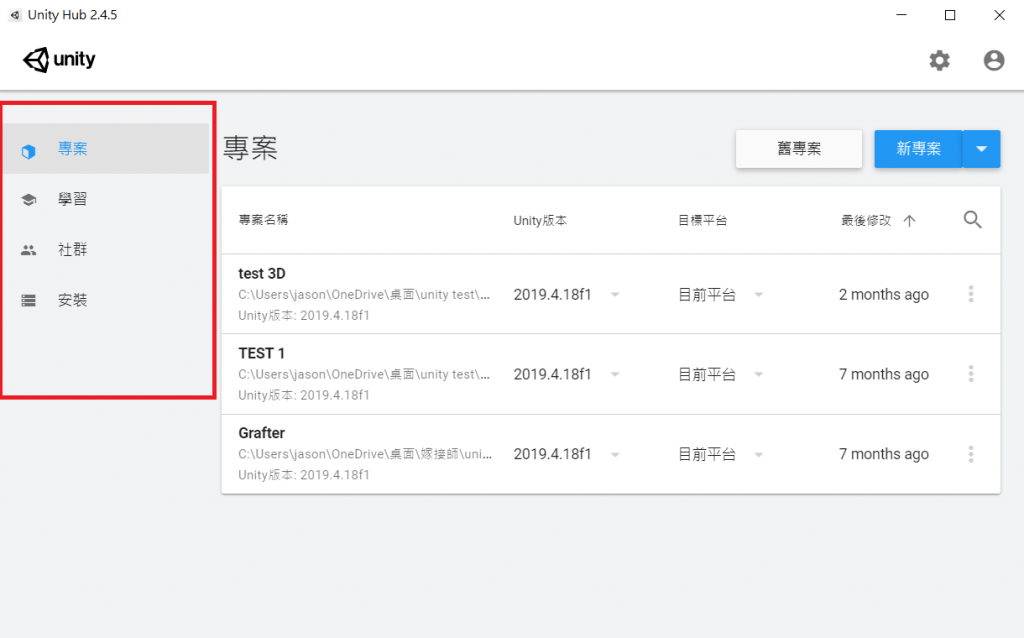Maximize the Unity Hub window
The height and width of the screenshot is (638, 1024).
click(x=950, y=14)
